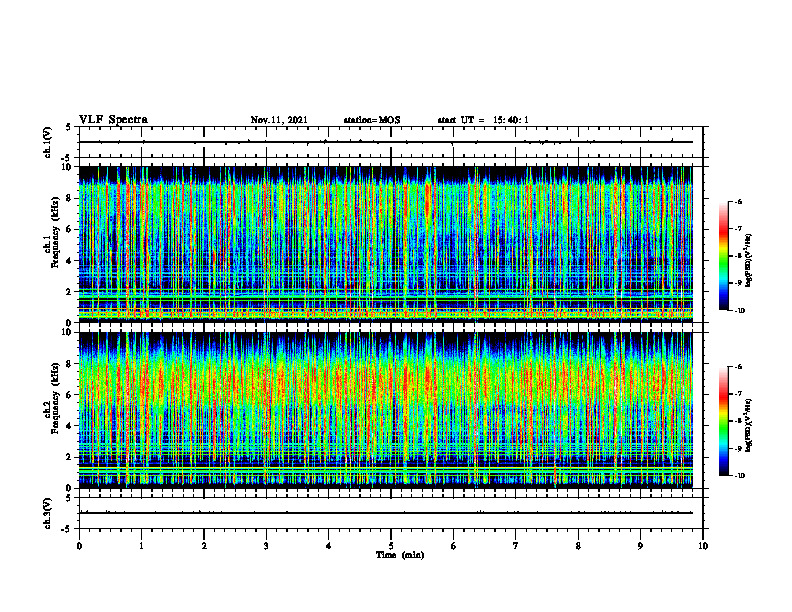
Task: Select the "start UT = 15:40: 1" text
Action: click(483, 120)
